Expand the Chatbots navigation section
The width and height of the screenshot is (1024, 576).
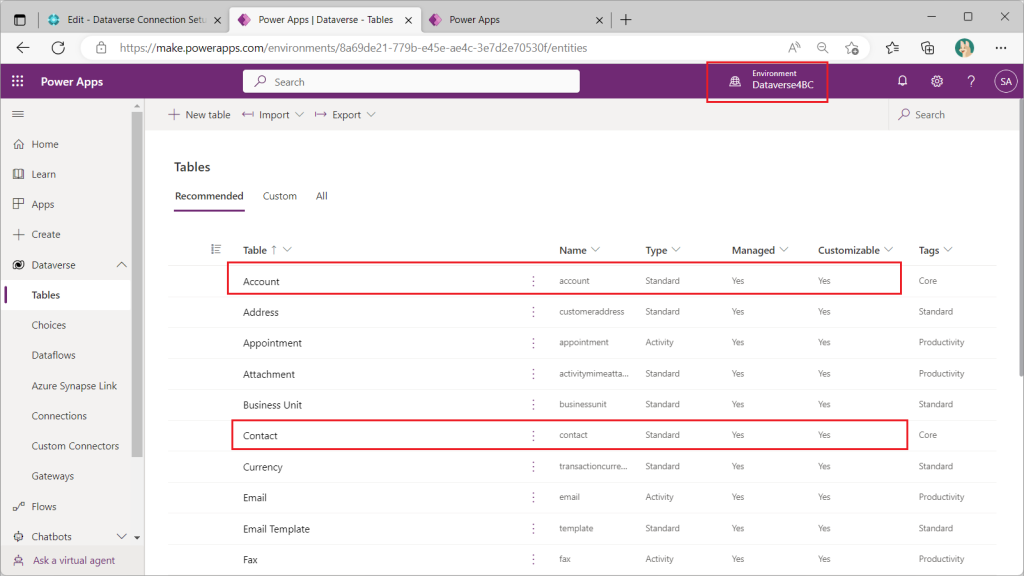click(121, 536)
